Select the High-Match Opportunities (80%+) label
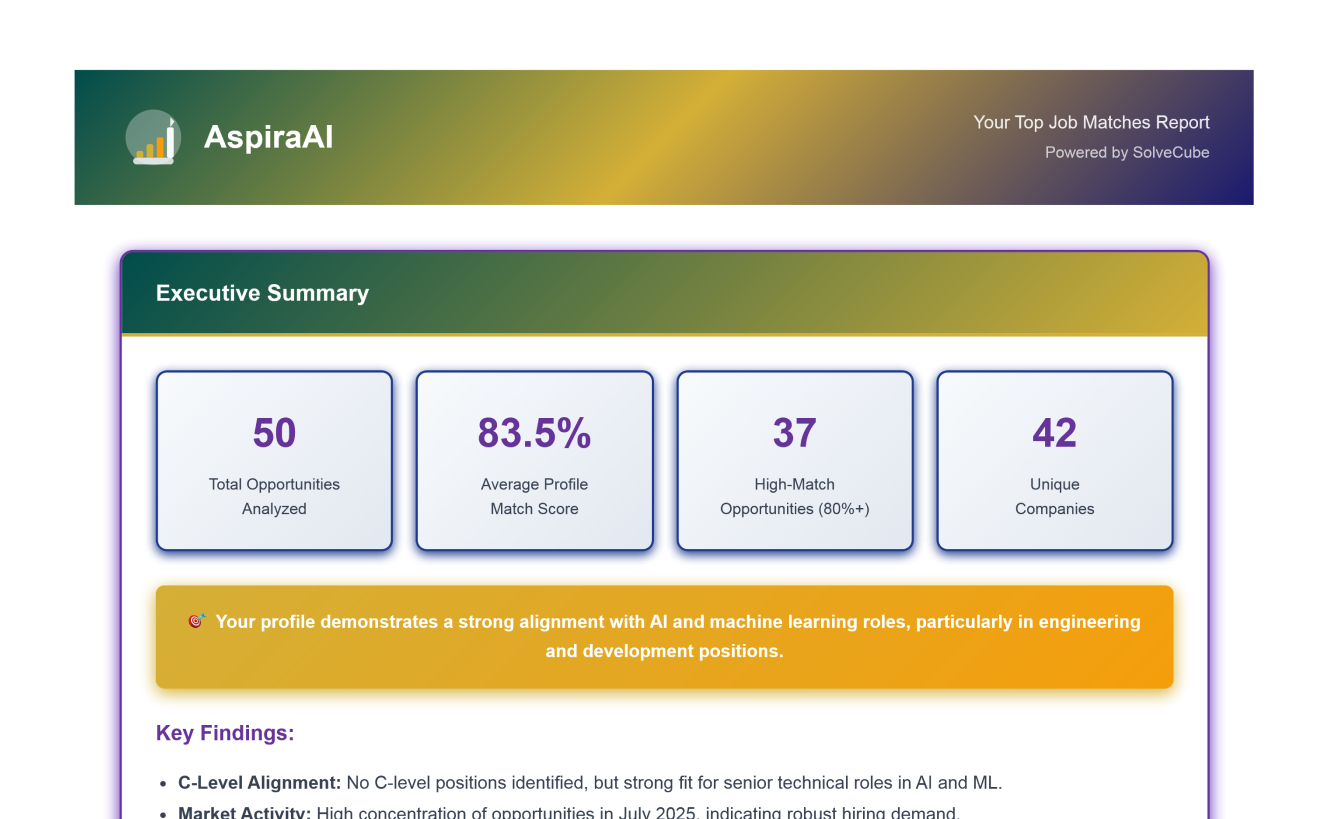 click(794, 496)
